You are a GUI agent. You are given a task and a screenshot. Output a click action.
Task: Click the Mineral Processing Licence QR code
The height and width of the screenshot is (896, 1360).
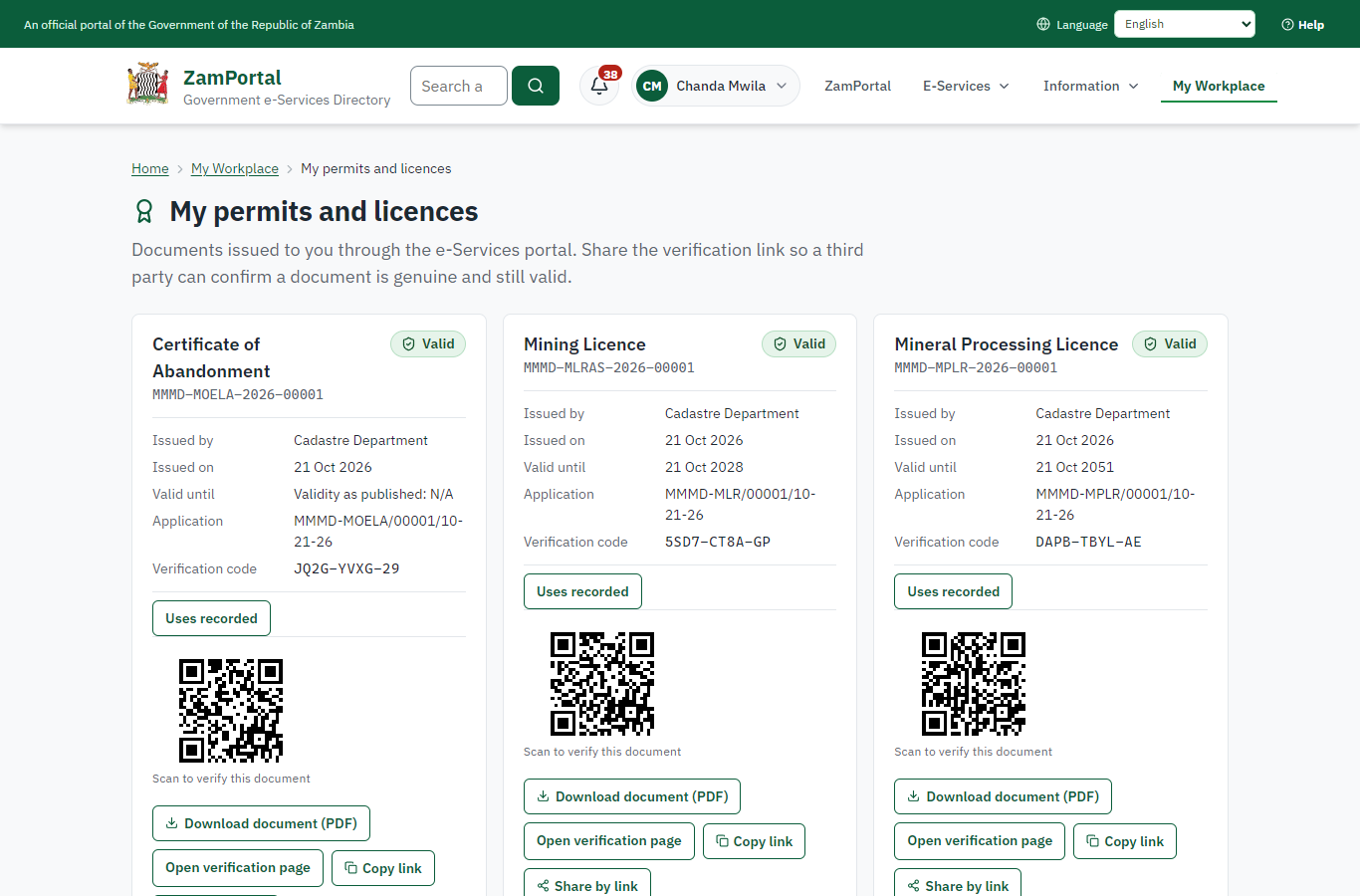pos(974,684)
